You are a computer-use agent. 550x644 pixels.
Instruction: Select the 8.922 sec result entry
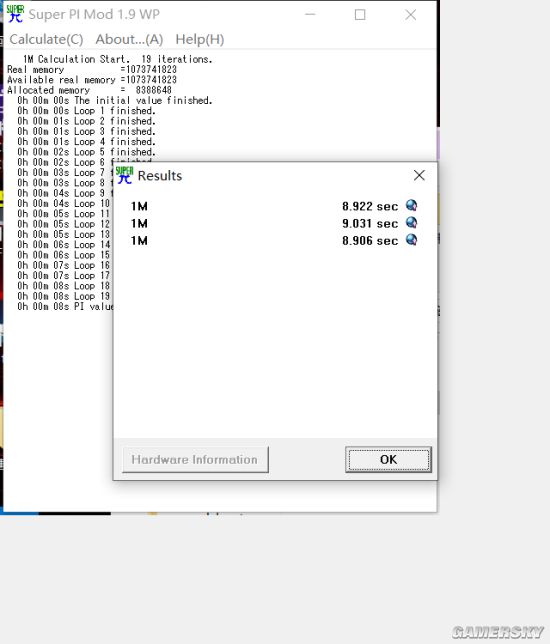[x=370, y=206]
